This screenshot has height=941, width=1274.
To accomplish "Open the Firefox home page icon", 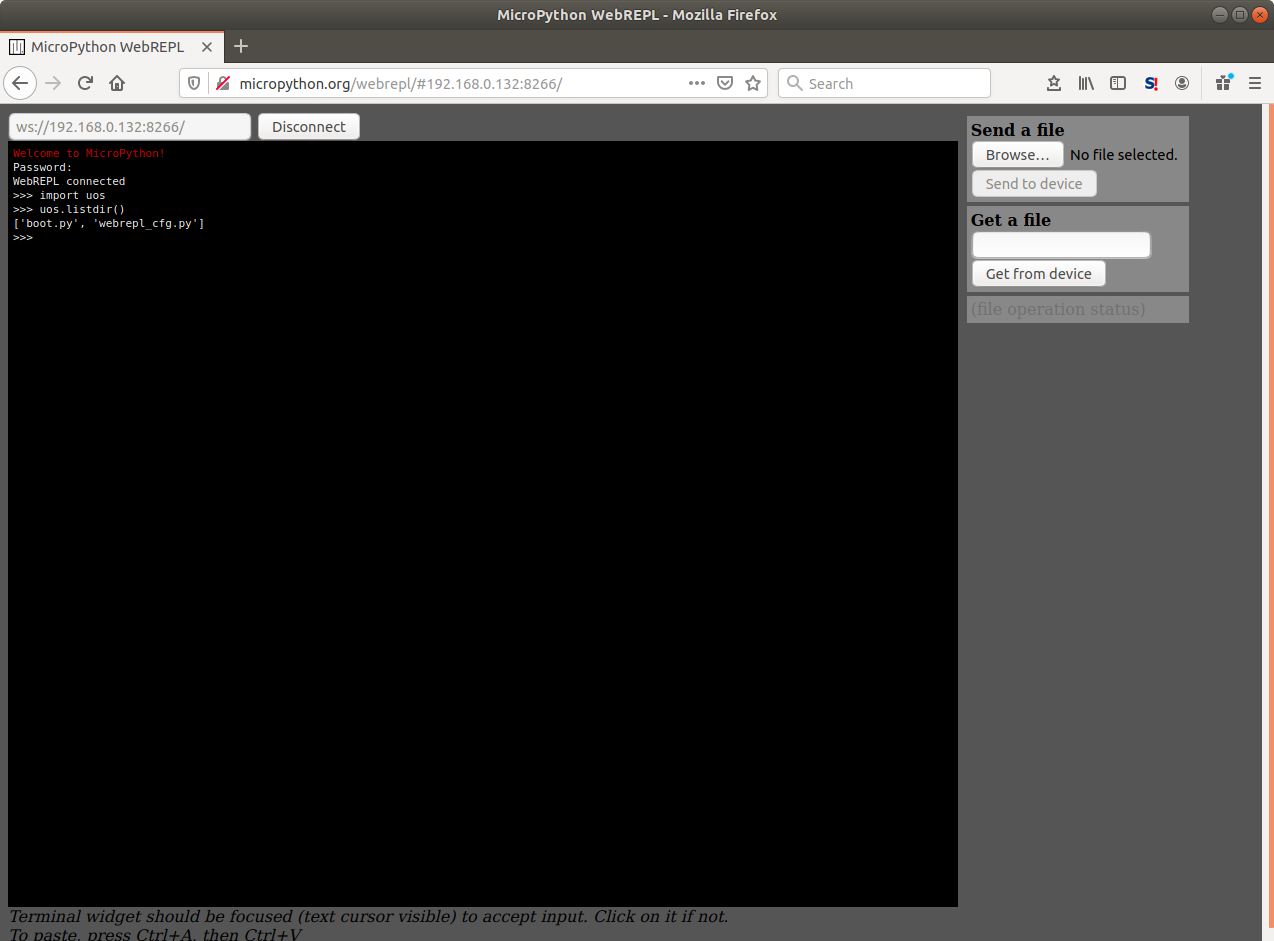I will click(117, 83).
